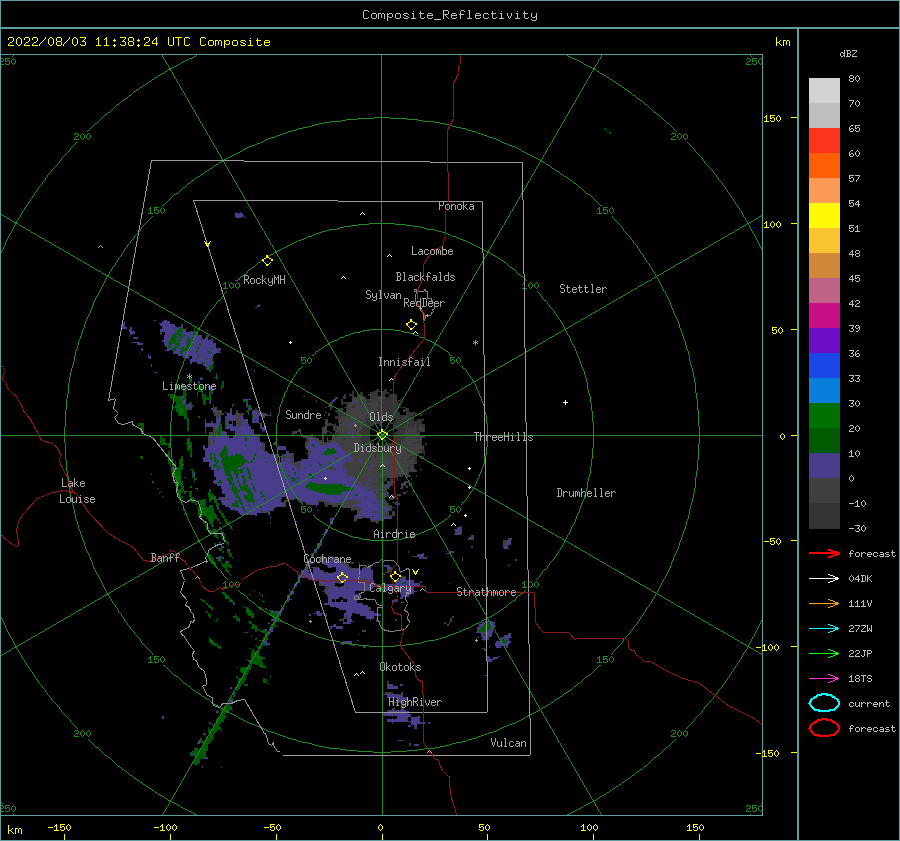Image resolution: width=900 pixels, height=841 pixels.
Task: Pick the blue 33–36 dBZ swatch
Action: [824, 366]
